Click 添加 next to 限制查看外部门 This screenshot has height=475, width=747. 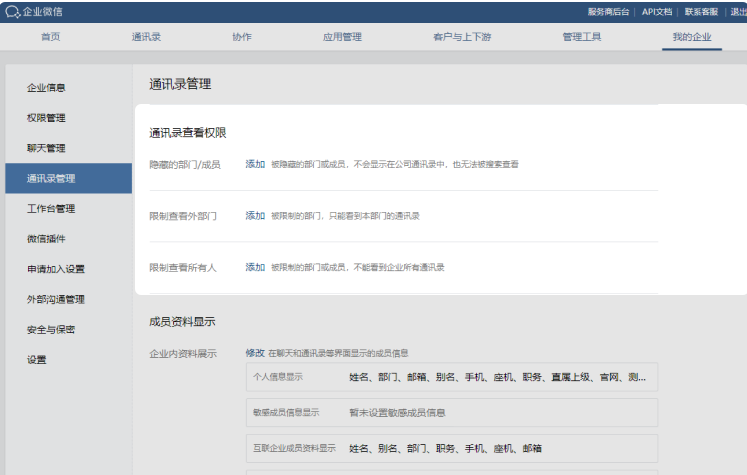click(x=255, y=215)
